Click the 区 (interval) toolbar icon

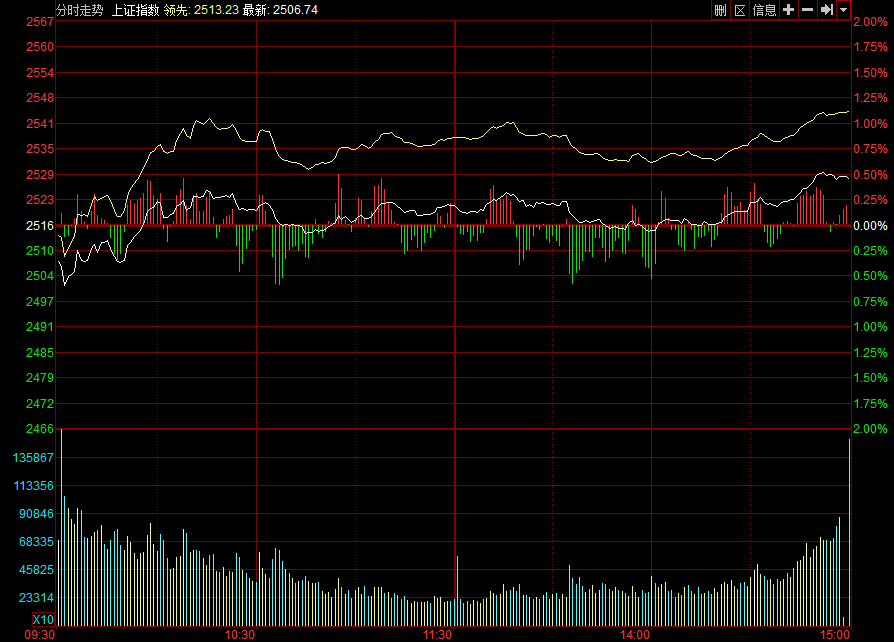pyautogui.click(x=740, y=10)
